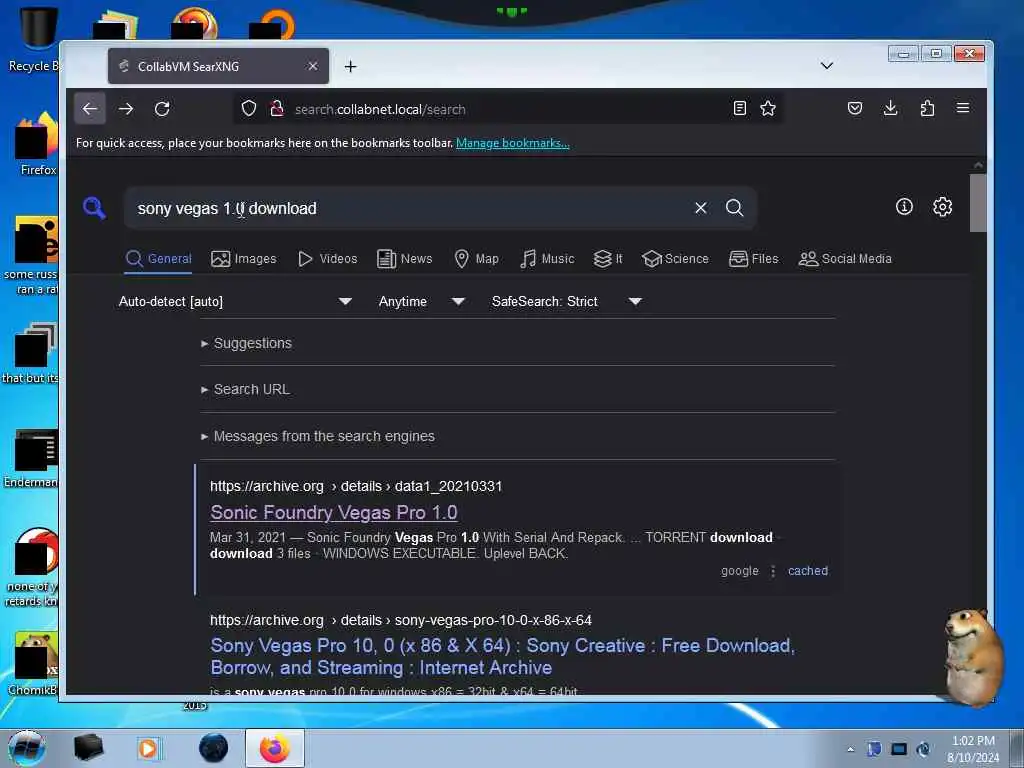Open the Auto-detect language dropdown

[x=235, y=301]
